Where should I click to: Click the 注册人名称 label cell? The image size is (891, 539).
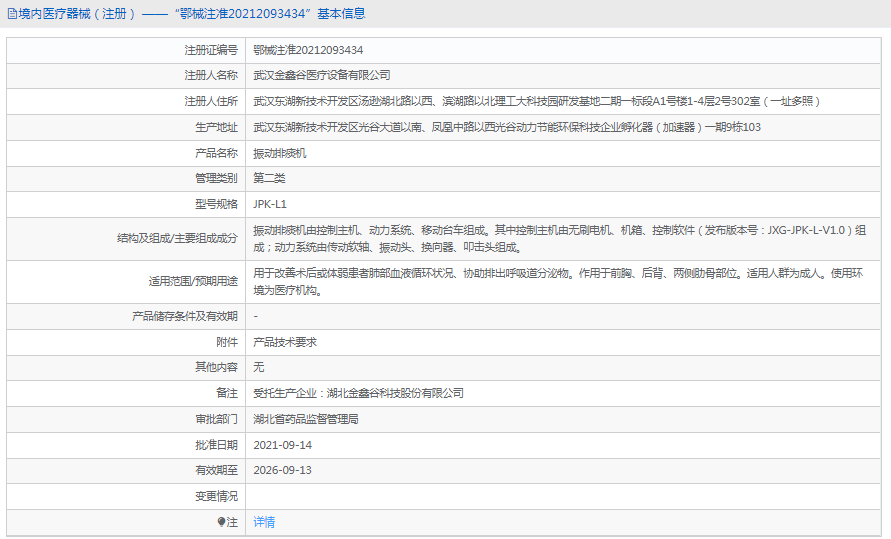(126, 75)
